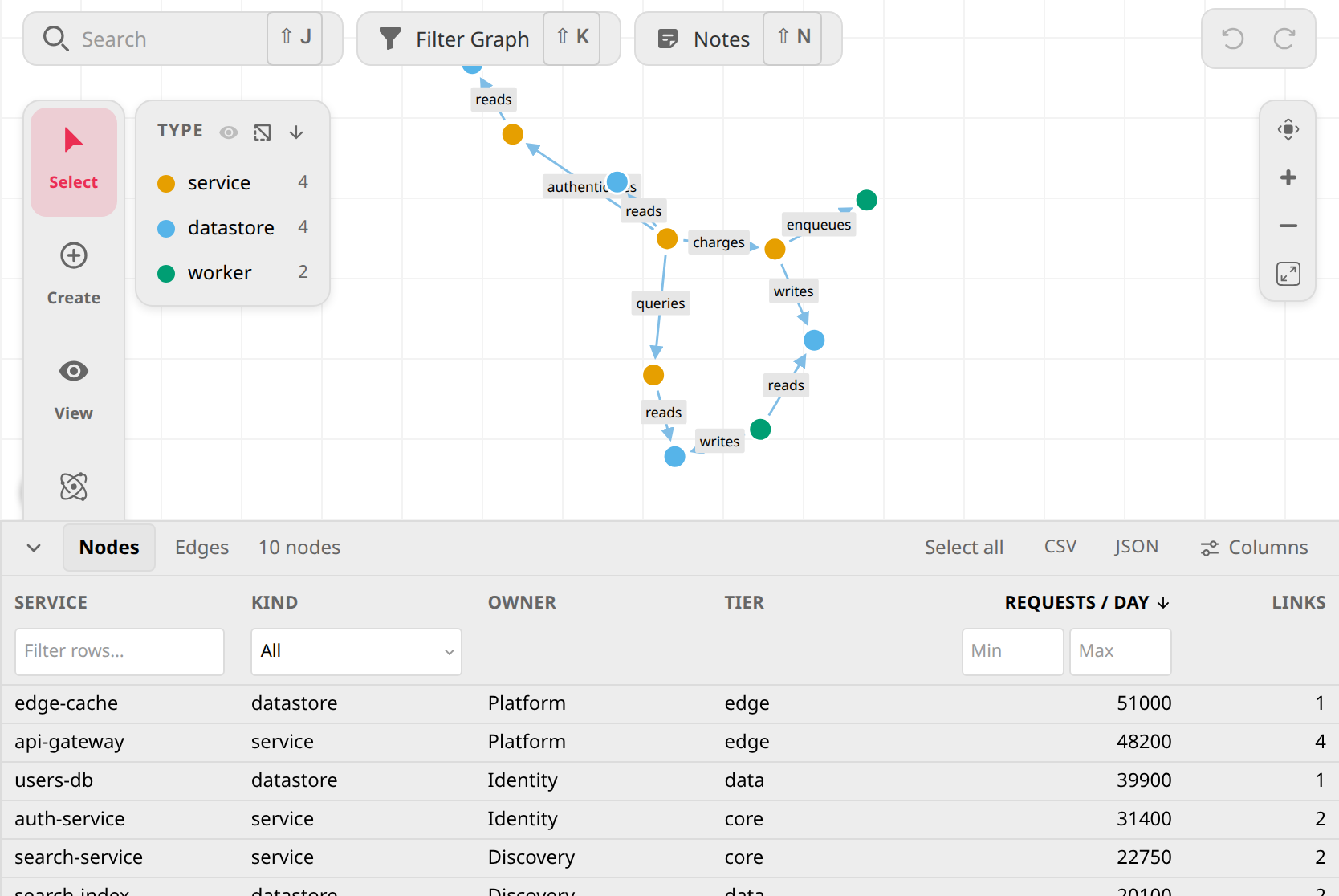Click the Notes icon

pyautogui.click(x=667, y=39)
